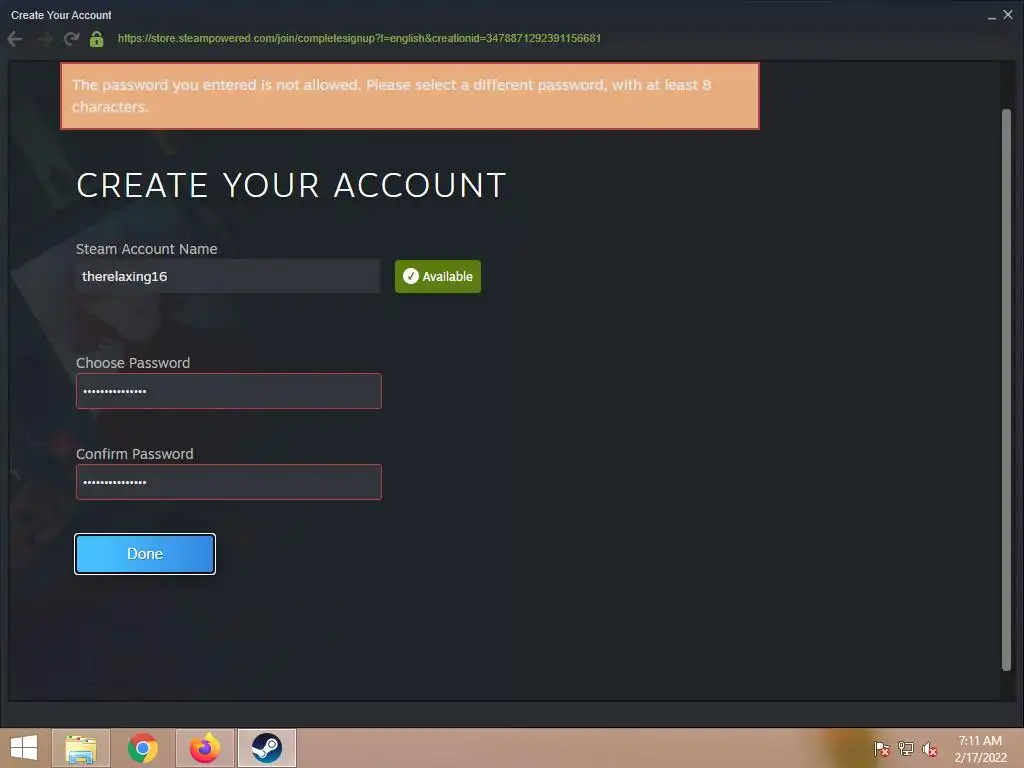Viewport: 1024px width, 768px height.
Task: Close the Create Your Account window
Action: coord(1008,14)
